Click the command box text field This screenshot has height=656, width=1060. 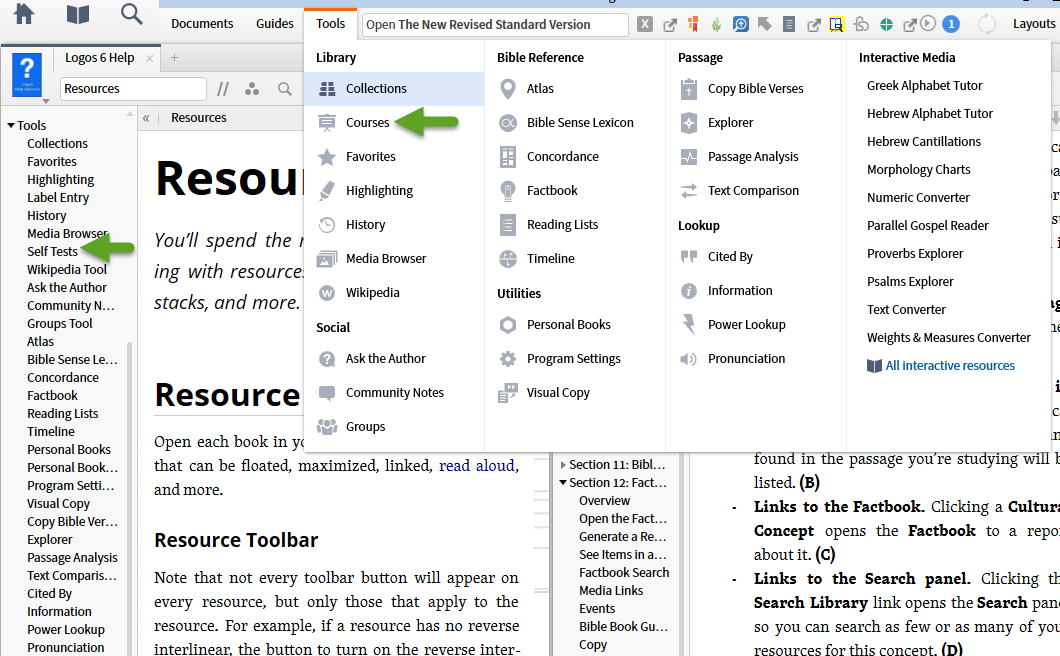tap(495, 24)
